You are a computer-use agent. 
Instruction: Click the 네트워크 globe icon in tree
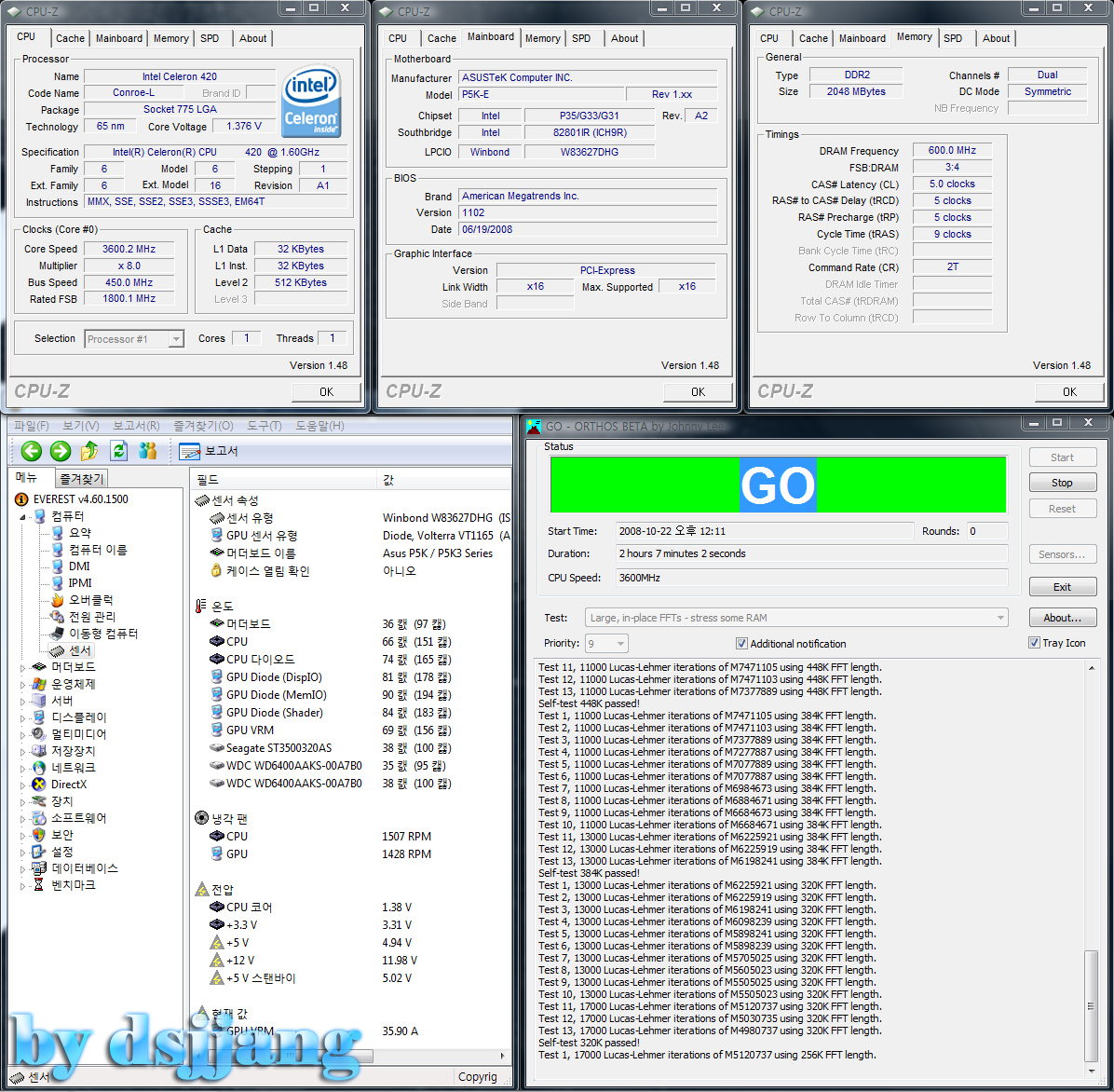tap(40, 768)
